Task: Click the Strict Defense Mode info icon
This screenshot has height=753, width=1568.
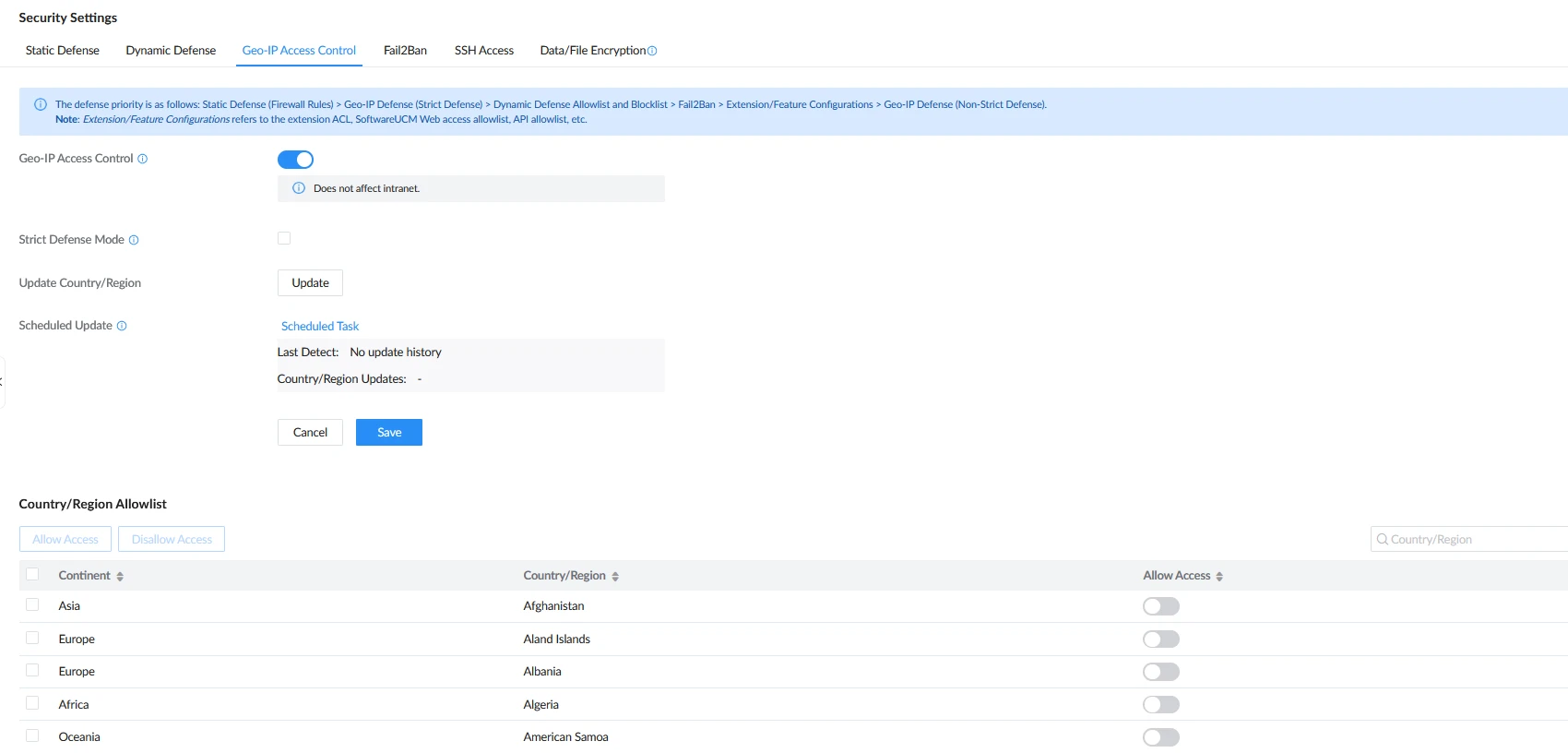Action: (134, 240)
